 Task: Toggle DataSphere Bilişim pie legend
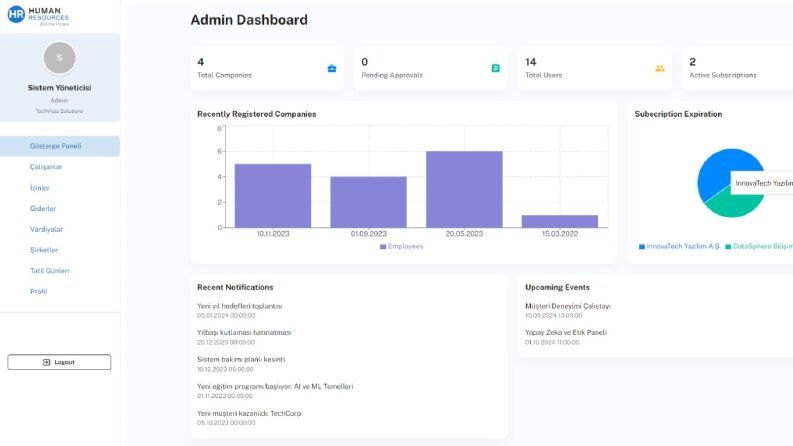point(759,246)
